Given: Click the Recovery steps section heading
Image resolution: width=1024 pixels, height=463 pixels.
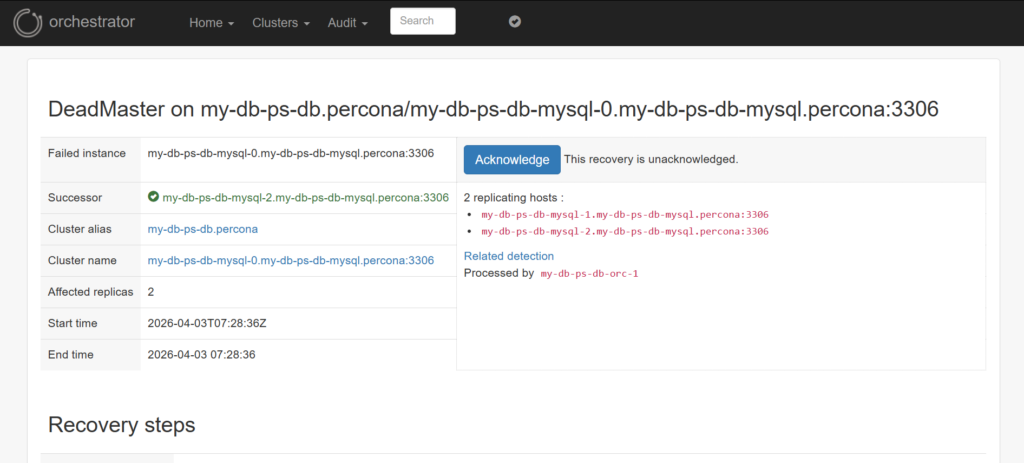Looking at the screenshot, I should point(121,424).
